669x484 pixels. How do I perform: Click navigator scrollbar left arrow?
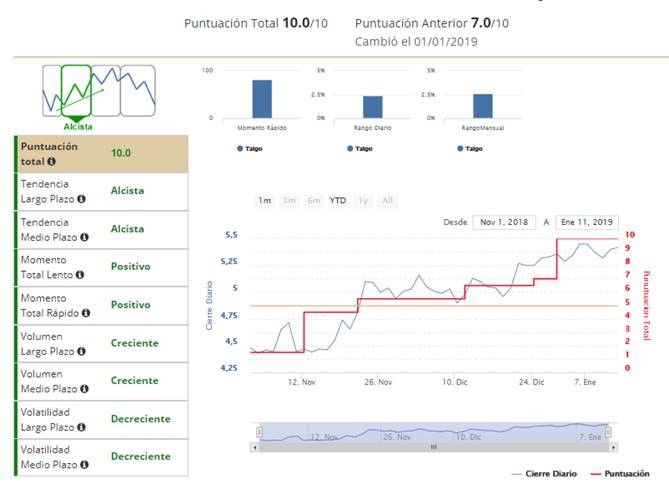(255, 447)
